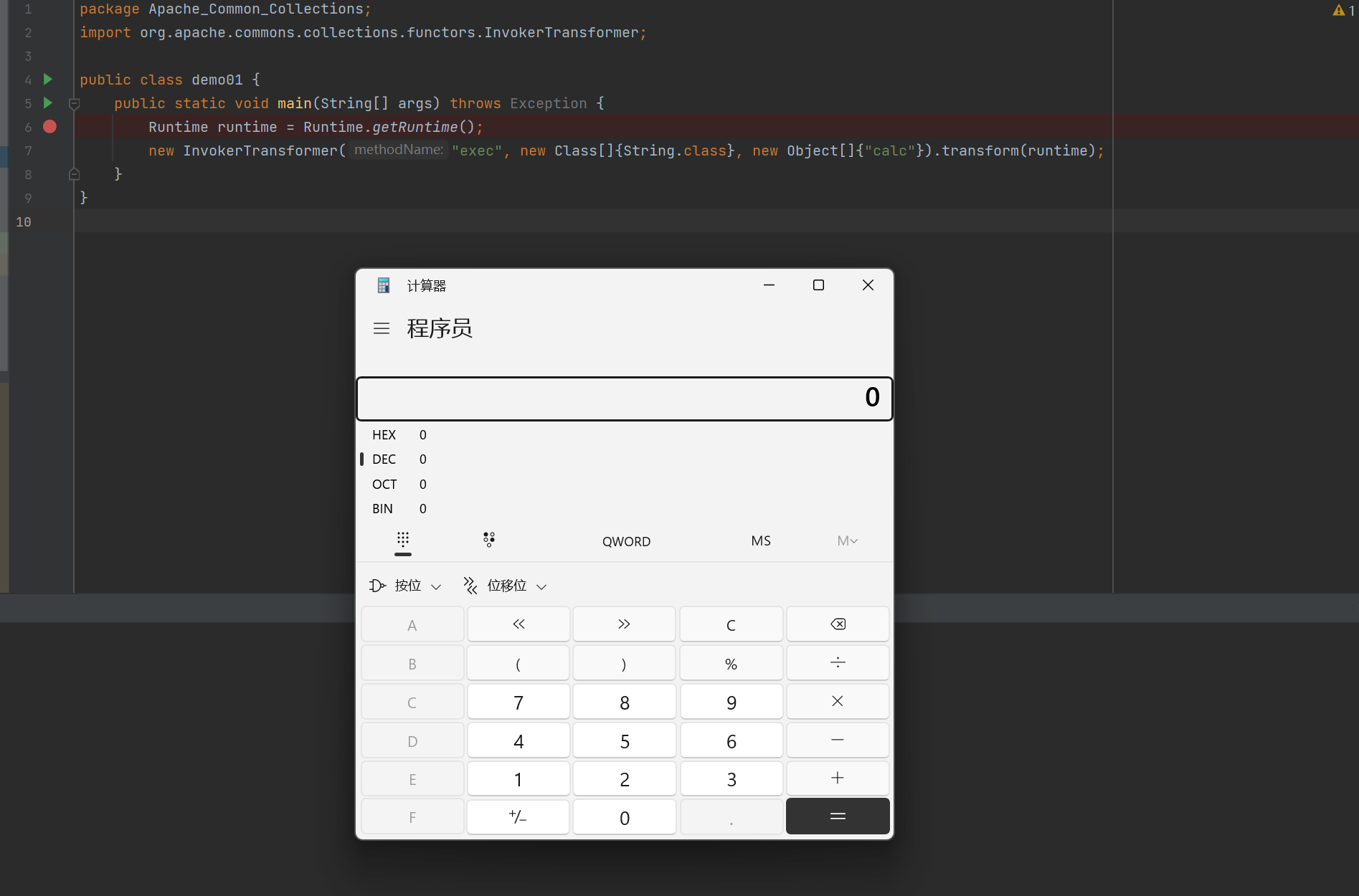1359x896 pixels.
Task: Click the digit 9 key
Action: point(731,702)
